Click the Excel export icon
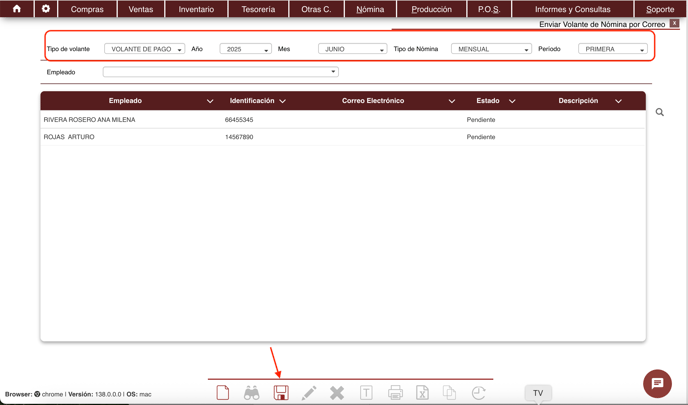688x405 pixels. pos(422,393)
